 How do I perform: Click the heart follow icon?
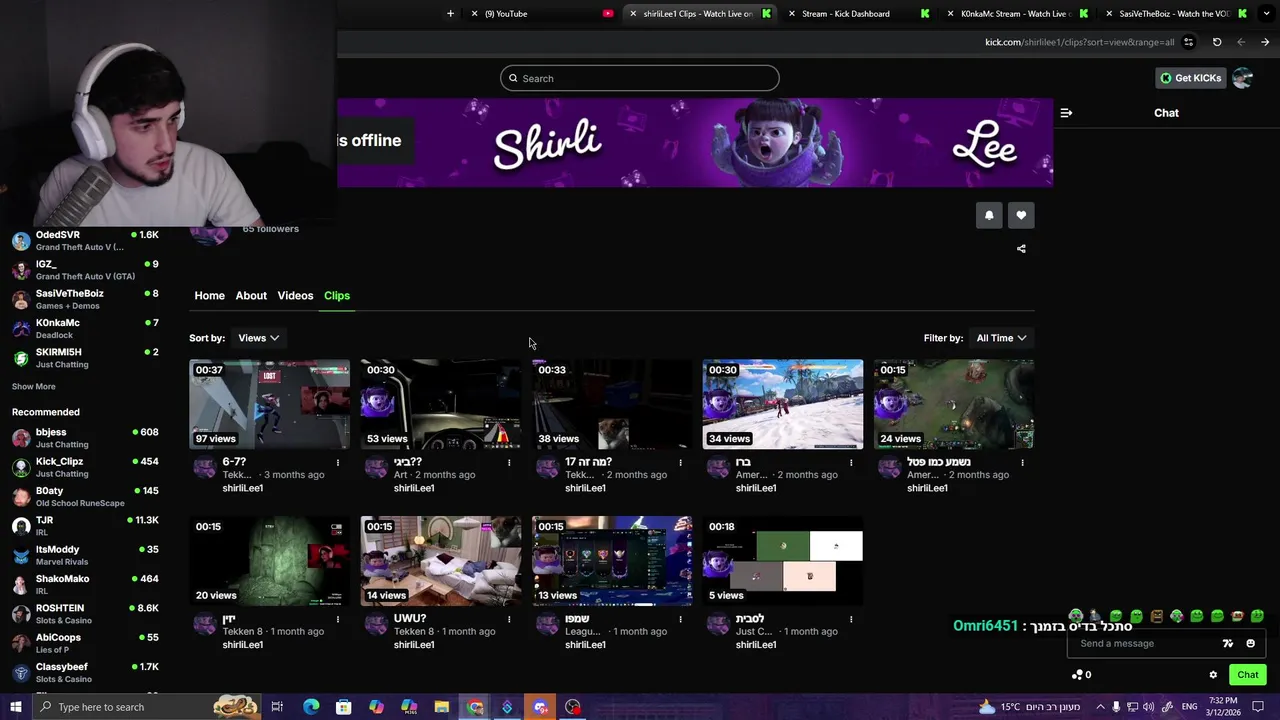pos(1021,215)
